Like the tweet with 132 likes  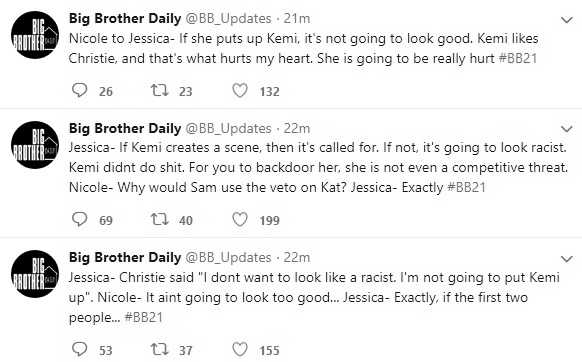[x=240, y=90]
